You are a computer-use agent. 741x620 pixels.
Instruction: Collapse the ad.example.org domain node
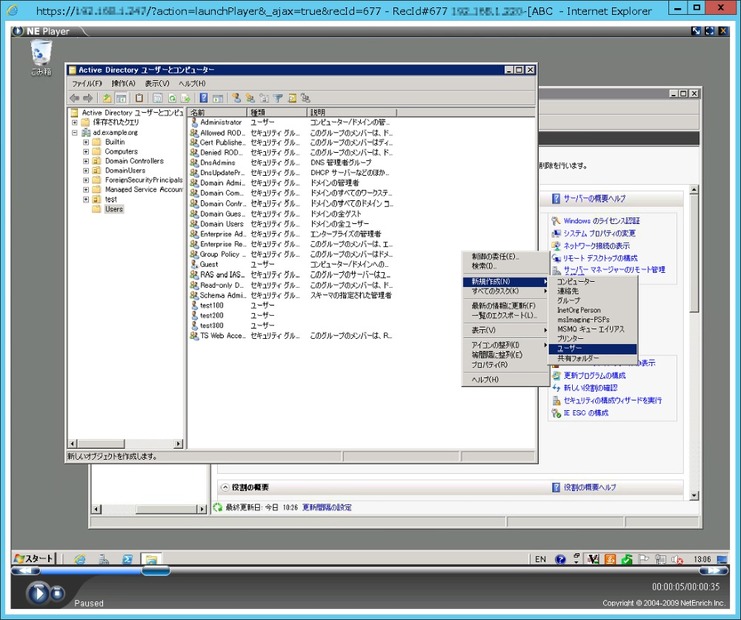pyautogui.click(x=75, y=133)
